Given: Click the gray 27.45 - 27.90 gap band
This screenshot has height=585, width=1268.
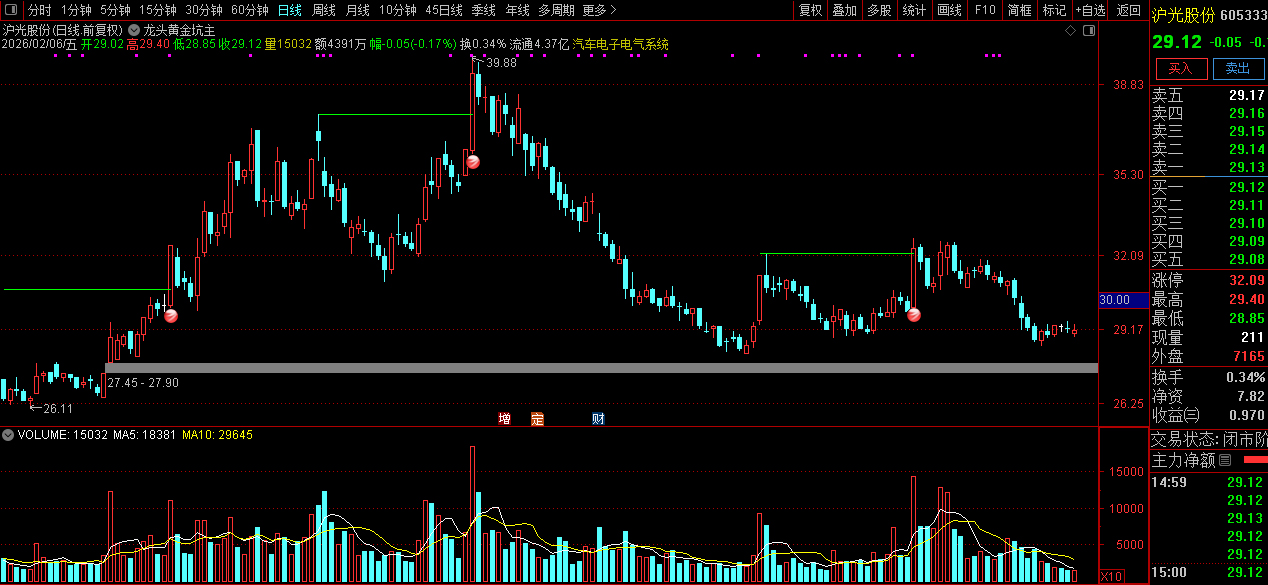Looking at the screenshot, I should click(x=601, y=368).
